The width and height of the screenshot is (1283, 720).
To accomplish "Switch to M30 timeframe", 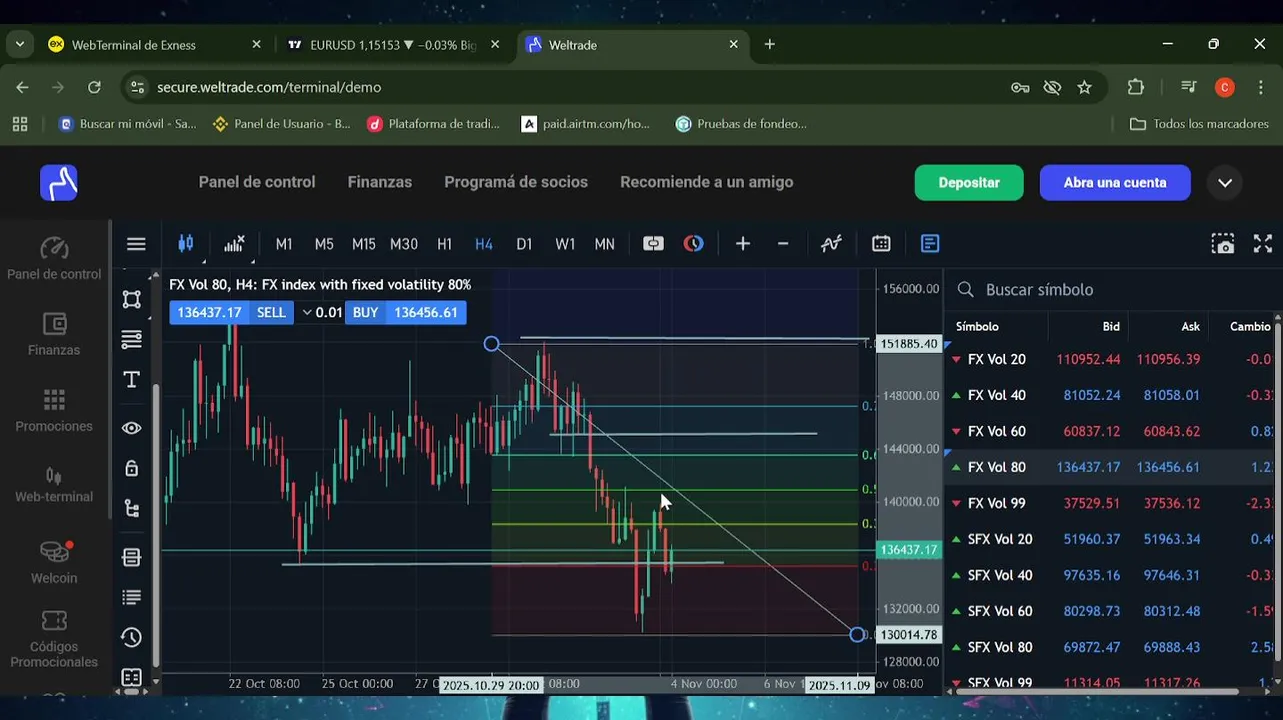I will pos(404,244).
